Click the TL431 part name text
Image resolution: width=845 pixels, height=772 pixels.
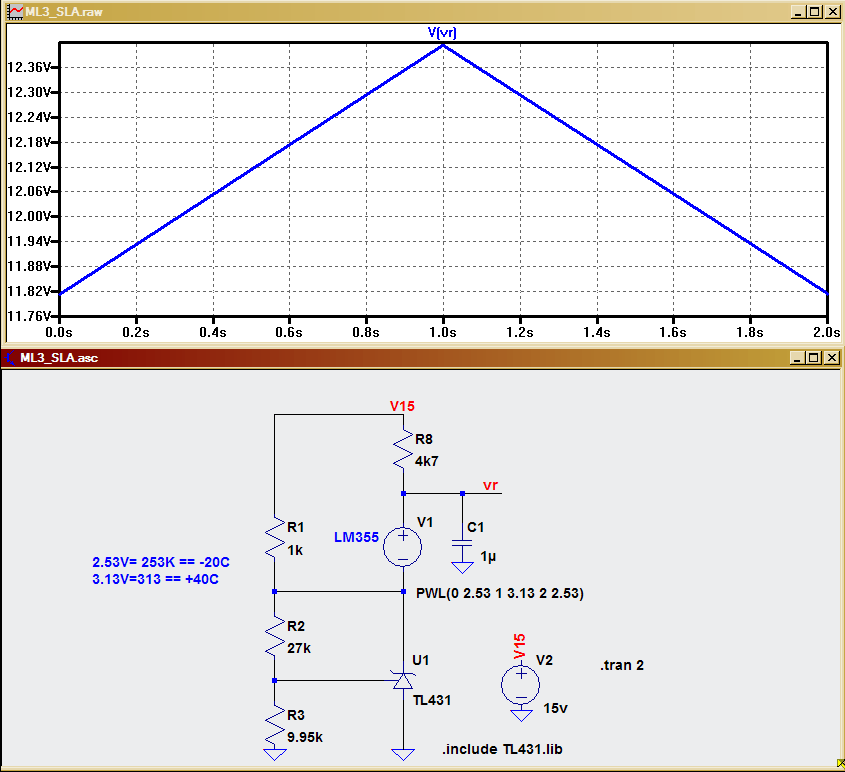point(432,700)
